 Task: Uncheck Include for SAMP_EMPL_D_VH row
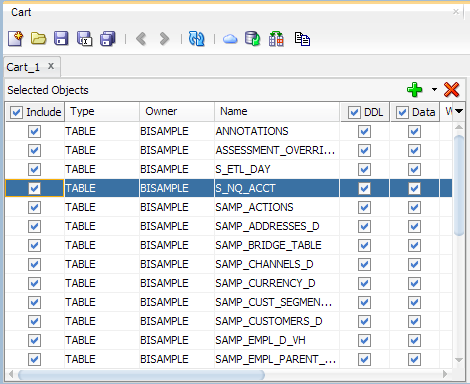34,340
